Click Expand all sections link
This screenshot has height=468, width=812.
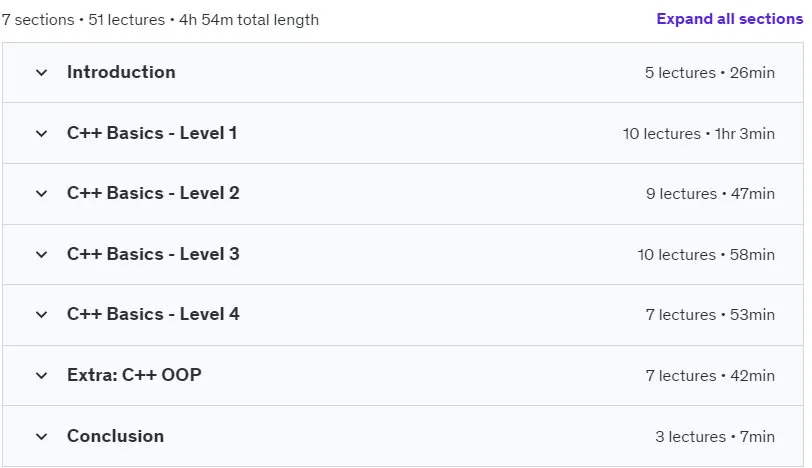pyautogui.click(x=730, y=19)
